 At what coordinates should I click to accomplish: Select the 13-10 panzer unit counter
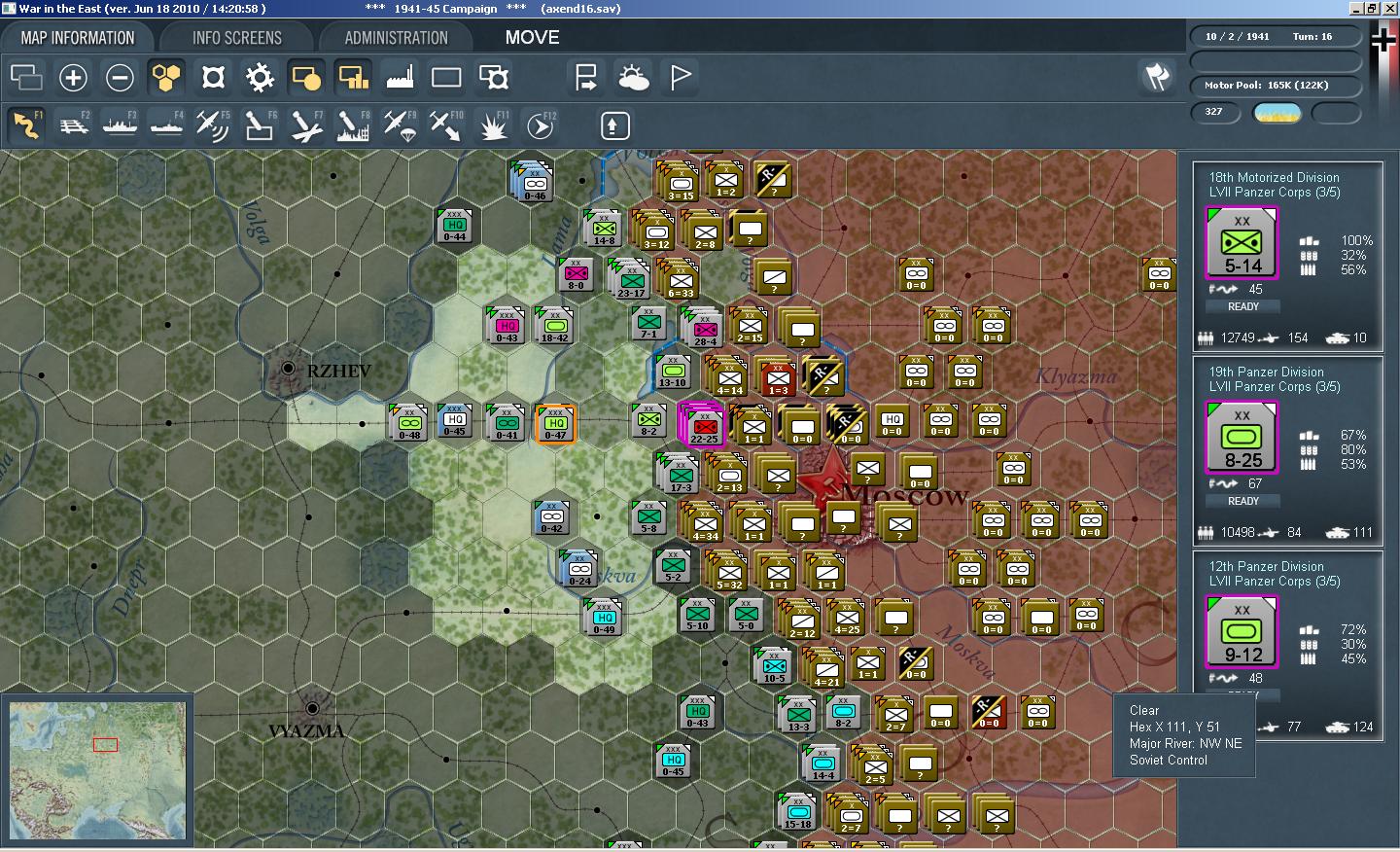coord(673,372)
